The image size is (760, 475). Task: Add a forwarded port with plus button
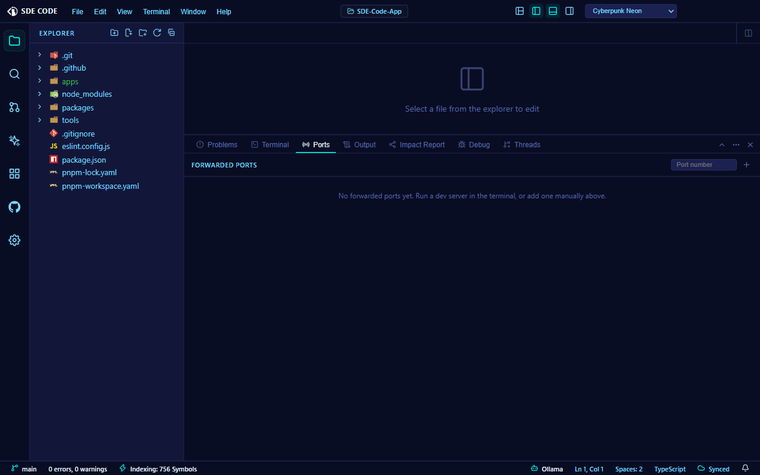click(746, 165)
